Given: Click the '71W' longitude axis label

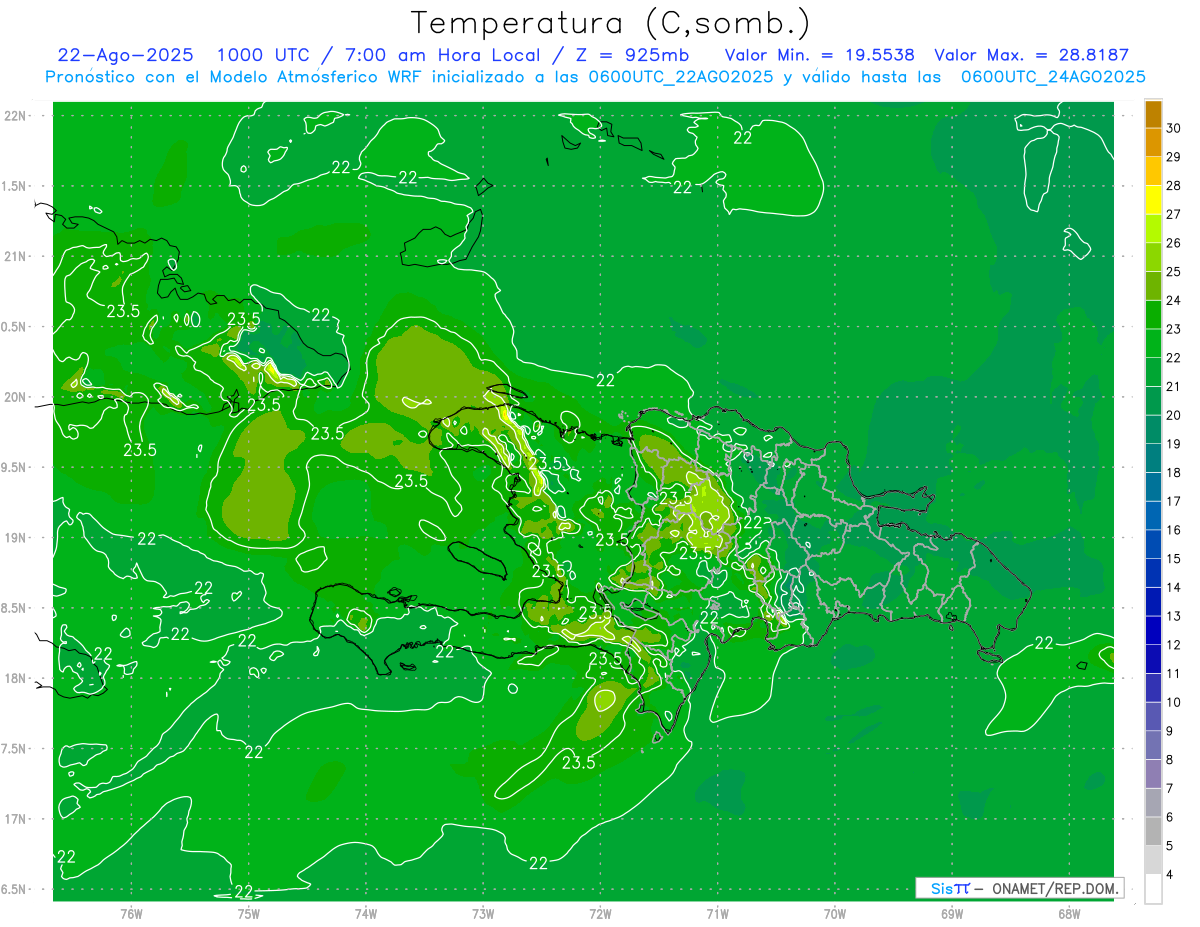Looking at the screenshot, I should pos(717,915).
